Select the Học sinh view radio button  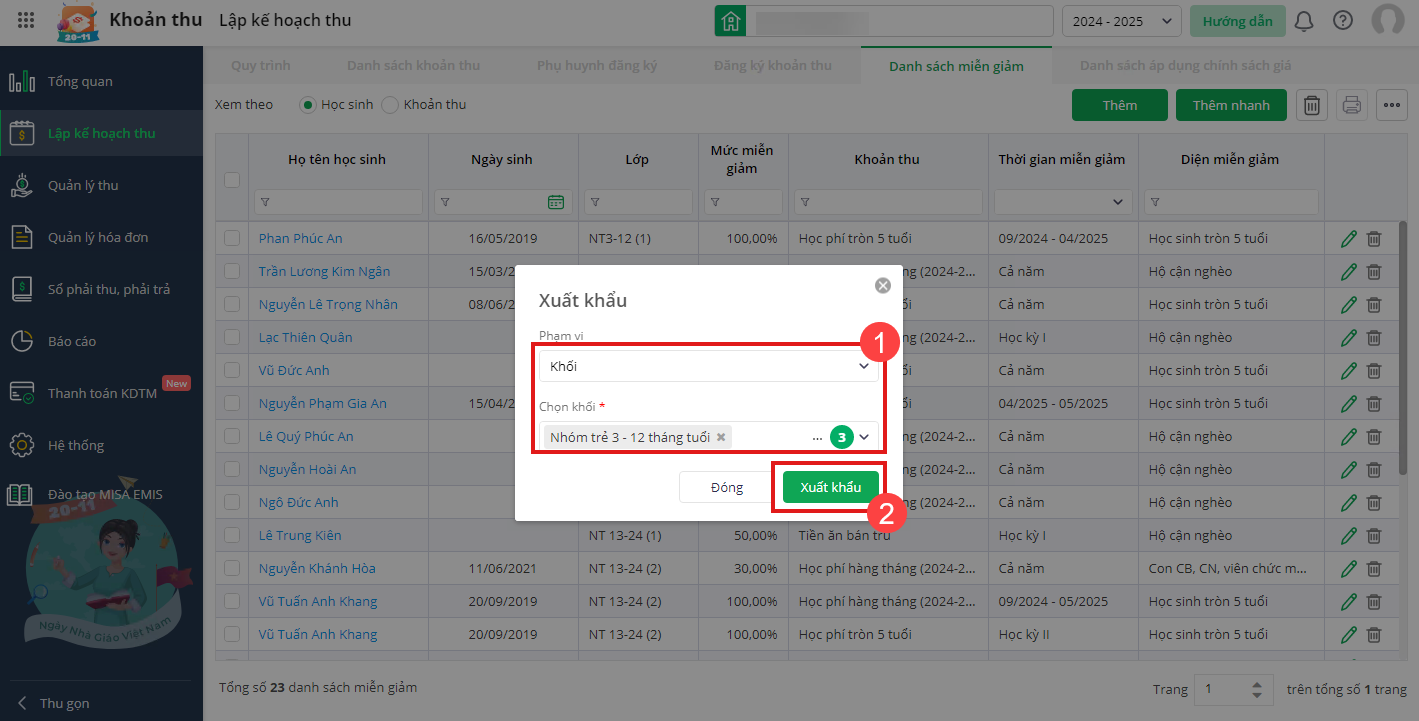tap(308, 105)
